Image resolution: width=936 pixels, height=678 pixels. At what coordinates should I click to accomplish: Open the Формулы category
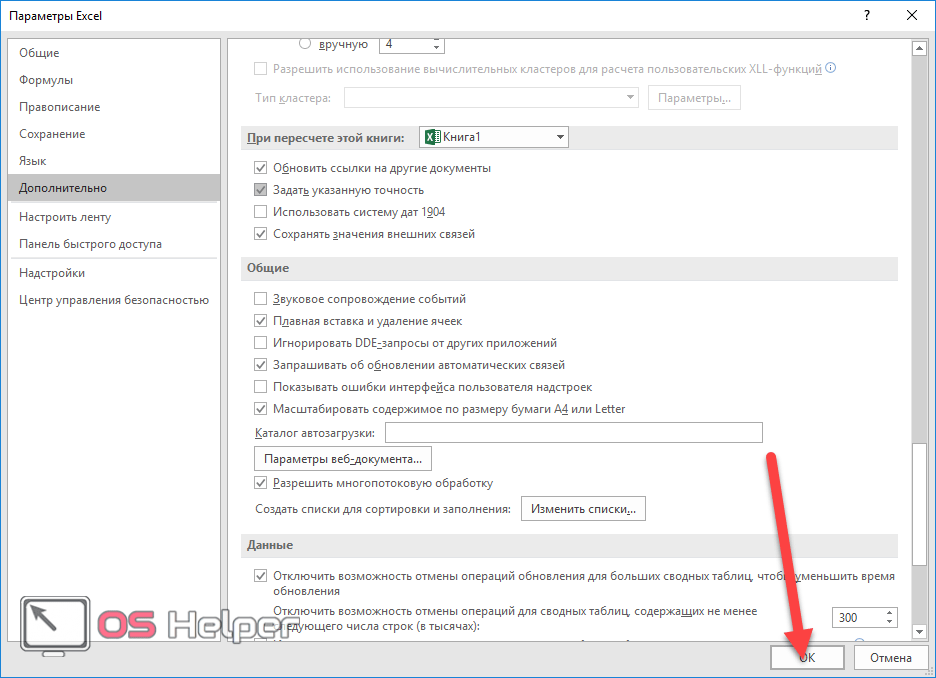pos(114,80)
